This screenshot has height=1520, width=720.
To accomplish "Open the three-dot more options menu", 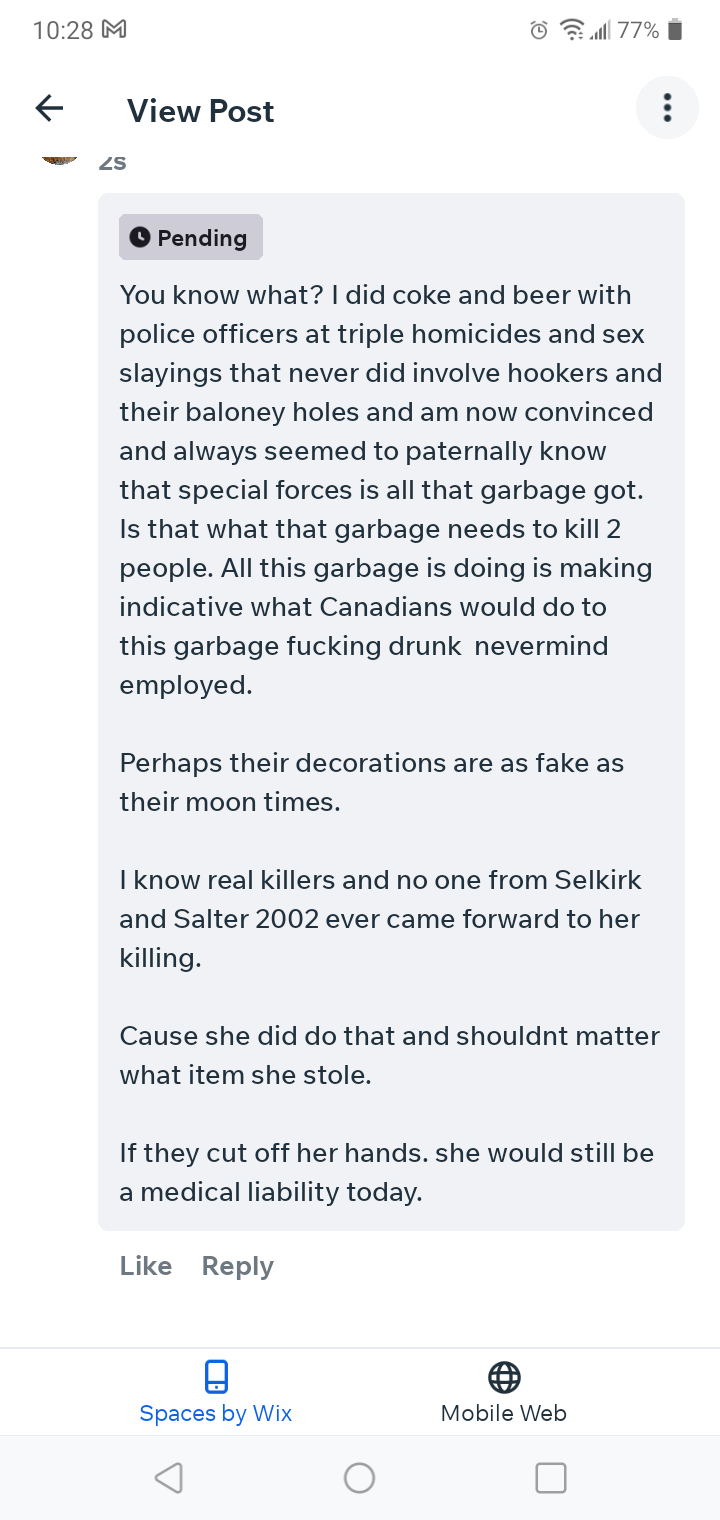I will pos(667,108).
